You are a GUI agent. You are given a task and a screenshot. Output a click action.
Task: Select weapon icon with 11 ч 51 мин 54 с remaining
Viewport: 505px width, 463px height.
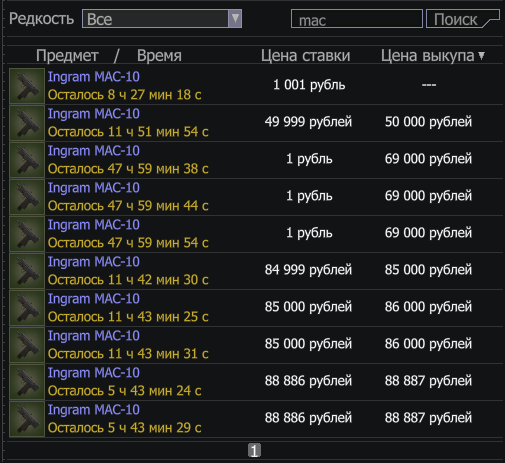click(x=27, y=123)
